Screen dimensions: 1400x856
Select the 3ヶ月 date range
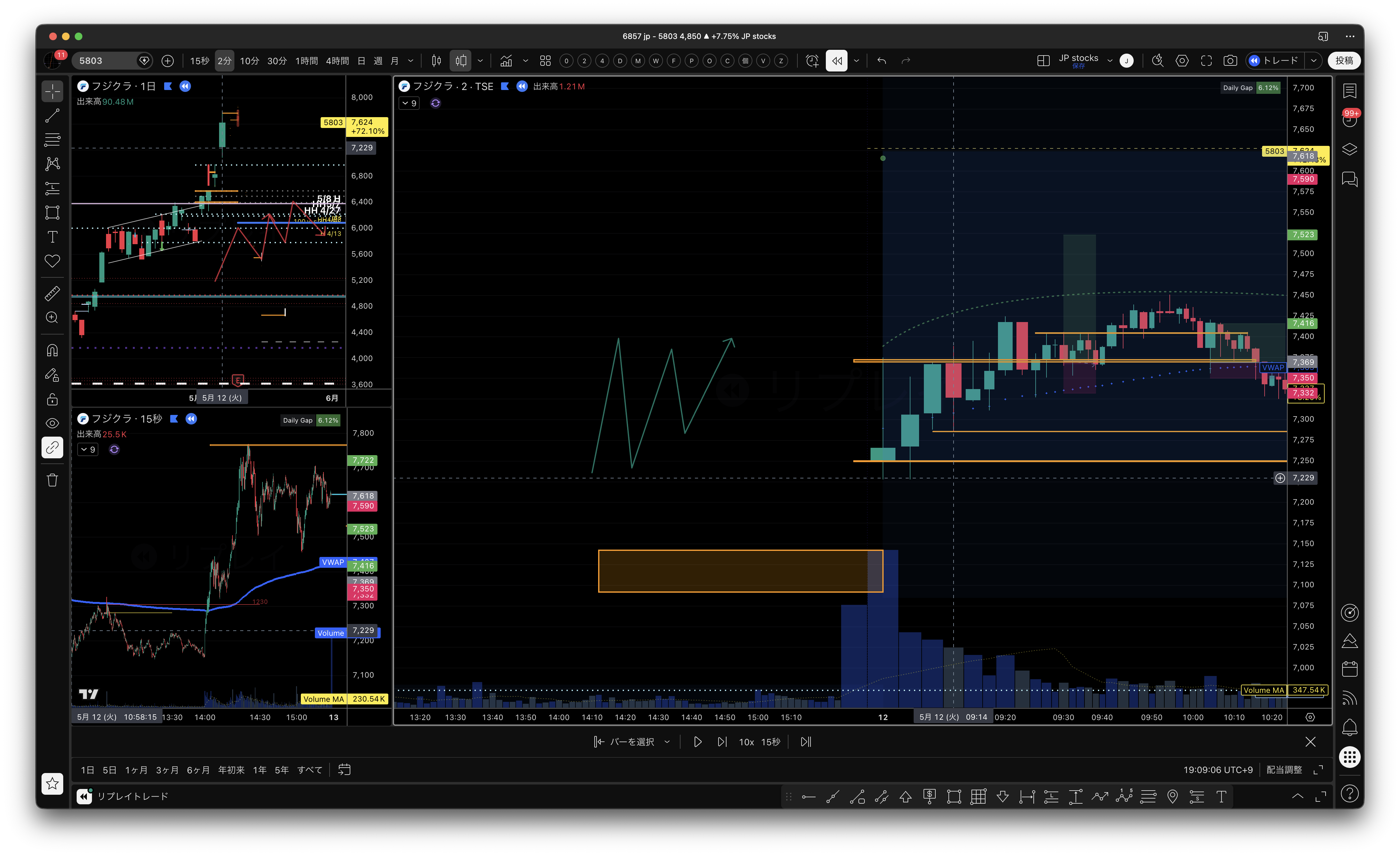pos(167,770)
